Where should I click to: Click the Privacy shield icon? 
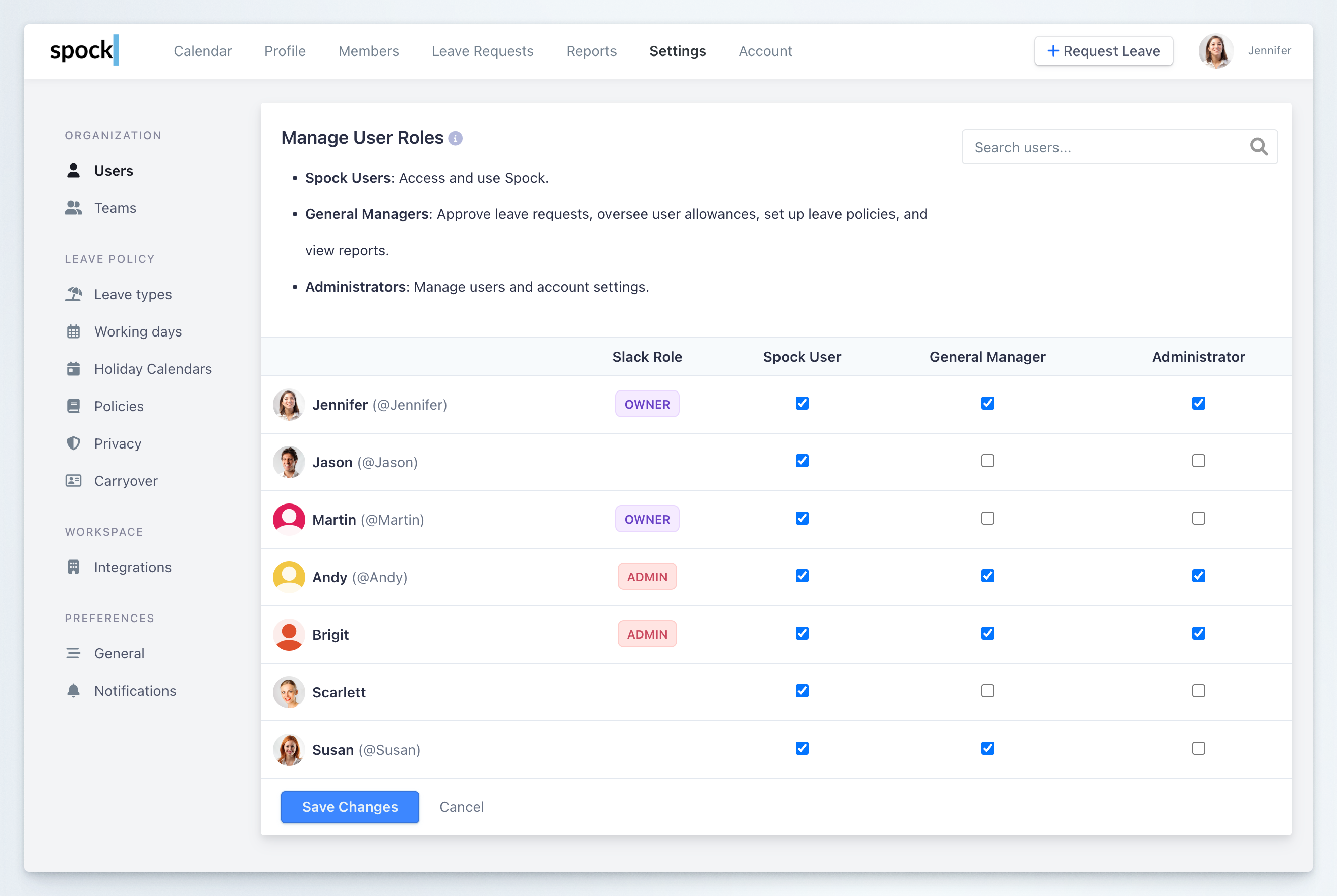[x=73, y=443]
